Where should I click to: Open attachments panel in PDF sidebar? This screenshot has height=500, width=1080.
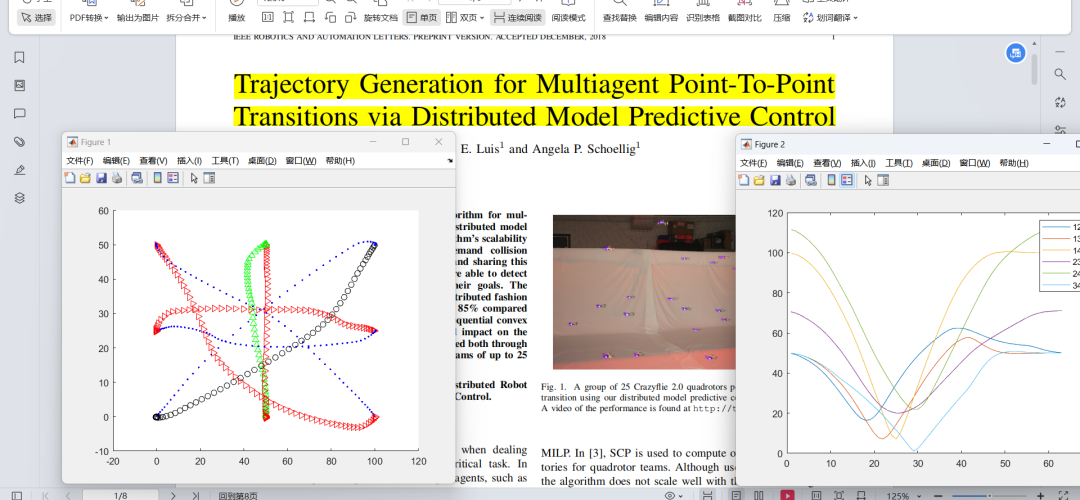(19, 142)
